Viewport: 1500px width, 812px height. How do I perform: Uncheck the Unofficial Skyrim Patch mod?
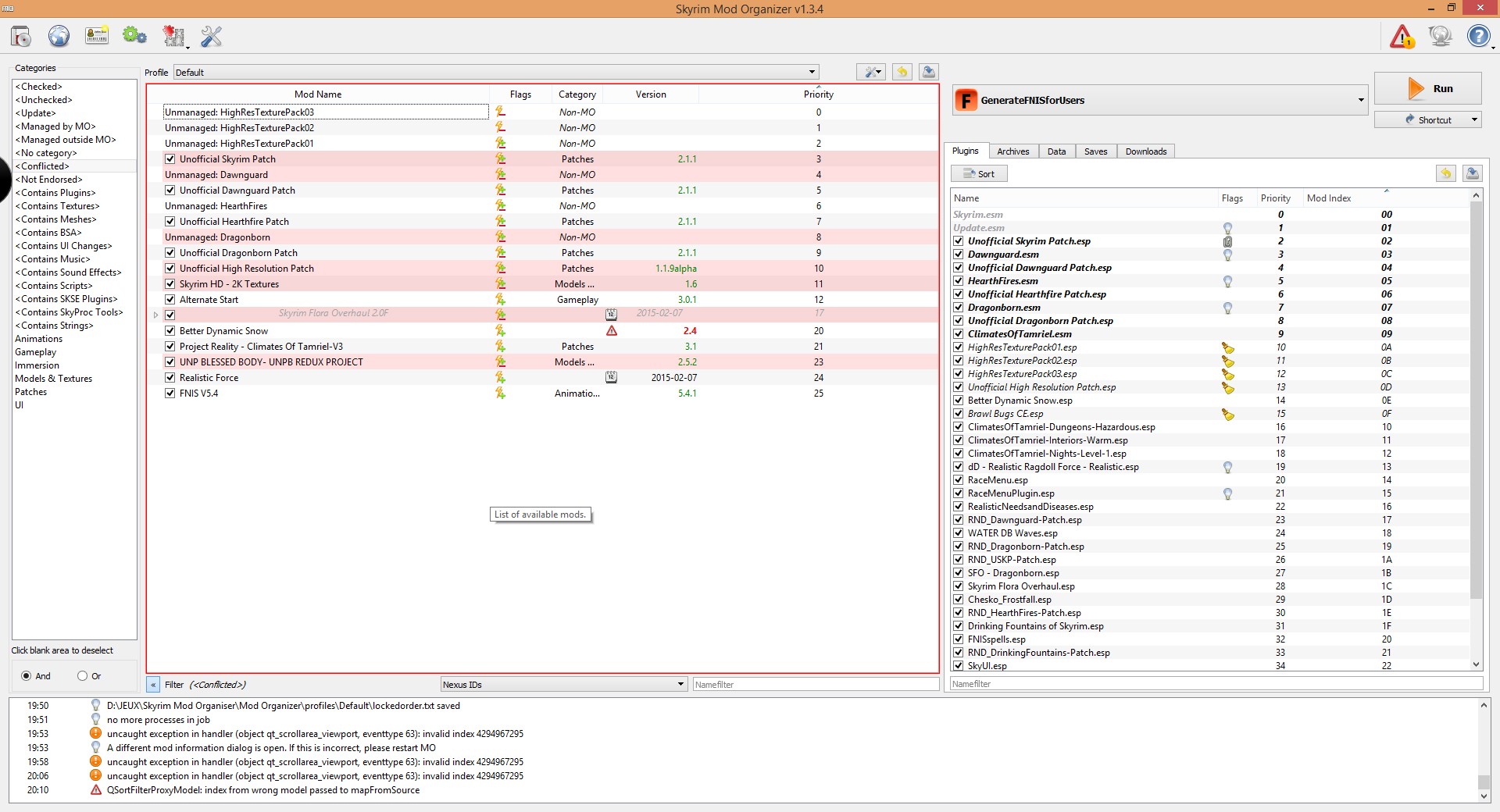(x=170, y=159)
